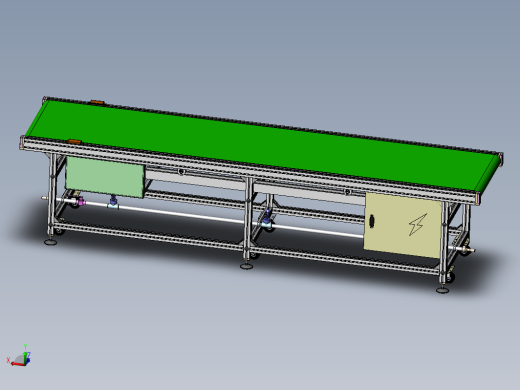Select the leveling foot under the left leg
520x390 pixels.
51,242
